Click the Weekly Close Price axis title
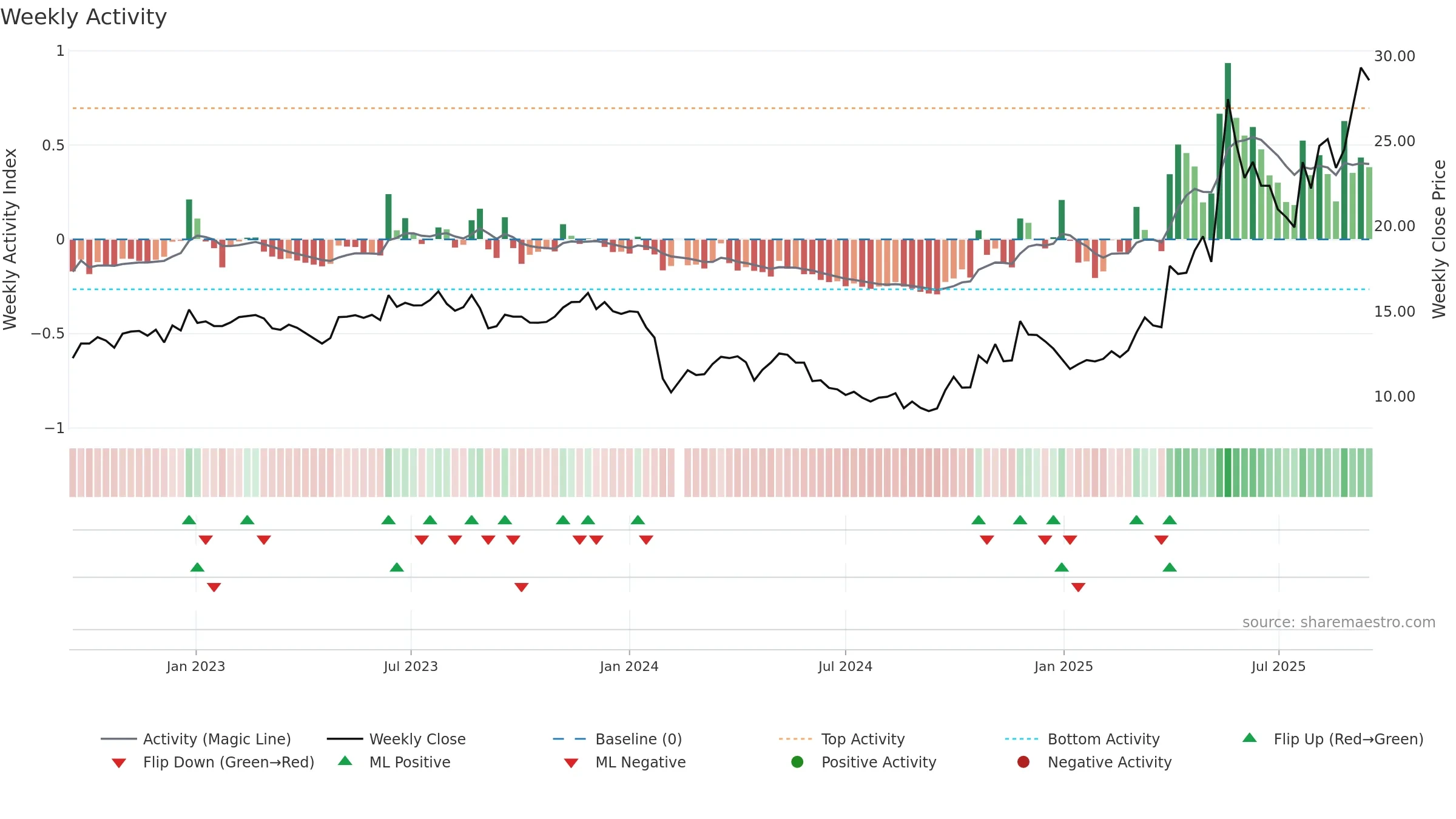The image size is (1456, 819). pyautogui.click(x=1439, y=239)
